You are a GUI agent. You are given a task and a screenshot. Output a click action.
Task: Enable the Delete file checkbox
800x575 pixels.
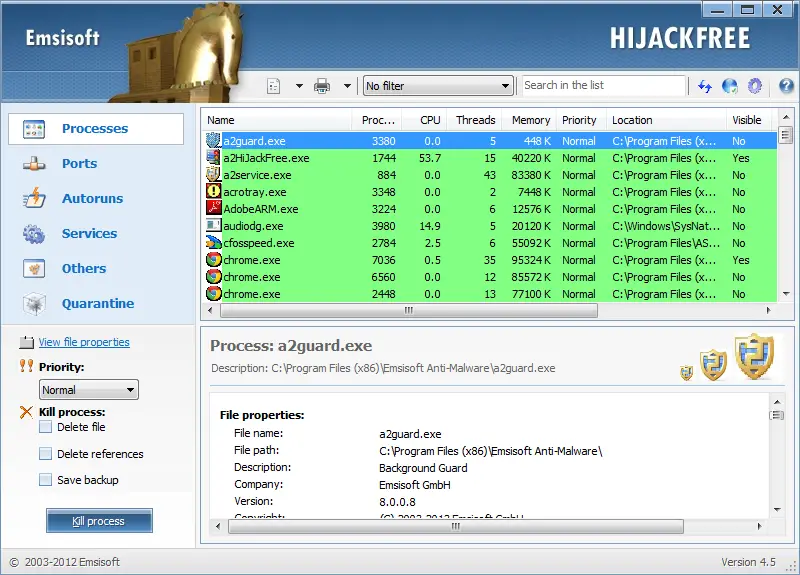point(45,427)
